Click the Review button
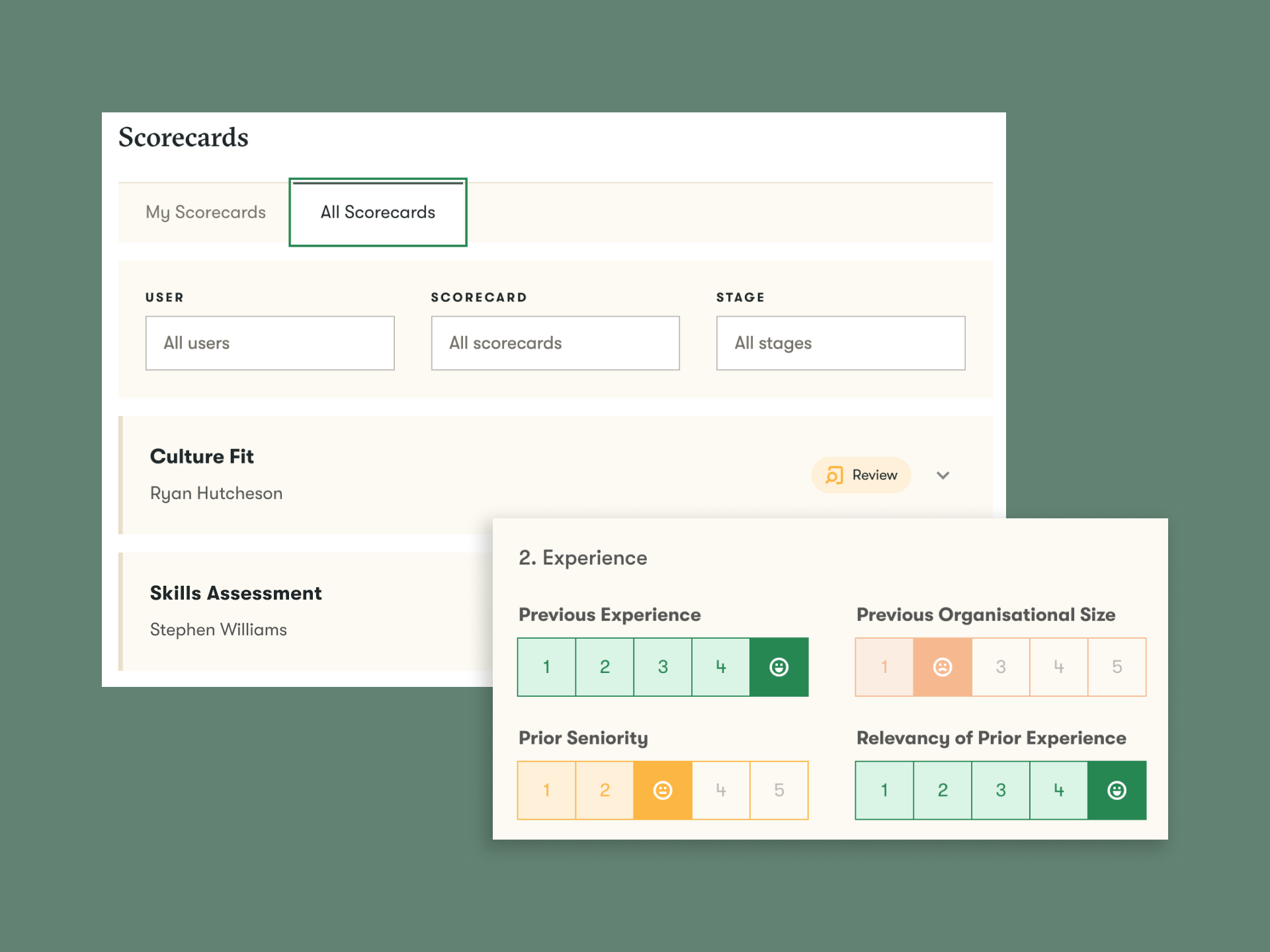The width and height of the screenshot is (1270, 952). click(x=861, y=475)
